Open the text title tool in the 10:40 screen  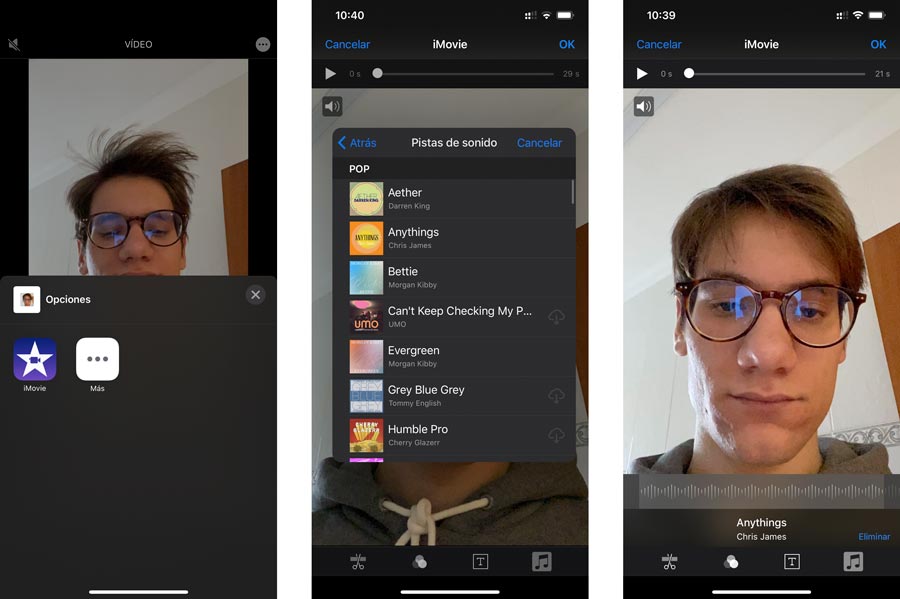480,562
